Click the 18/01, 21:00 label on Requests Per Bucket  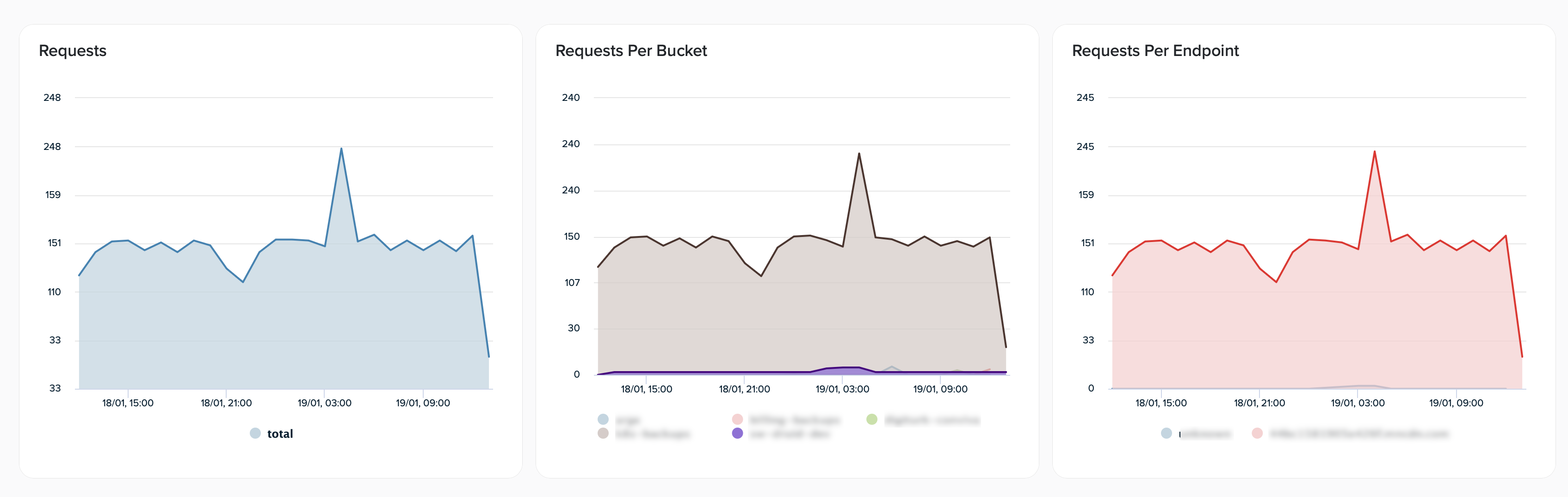point(744,389)
